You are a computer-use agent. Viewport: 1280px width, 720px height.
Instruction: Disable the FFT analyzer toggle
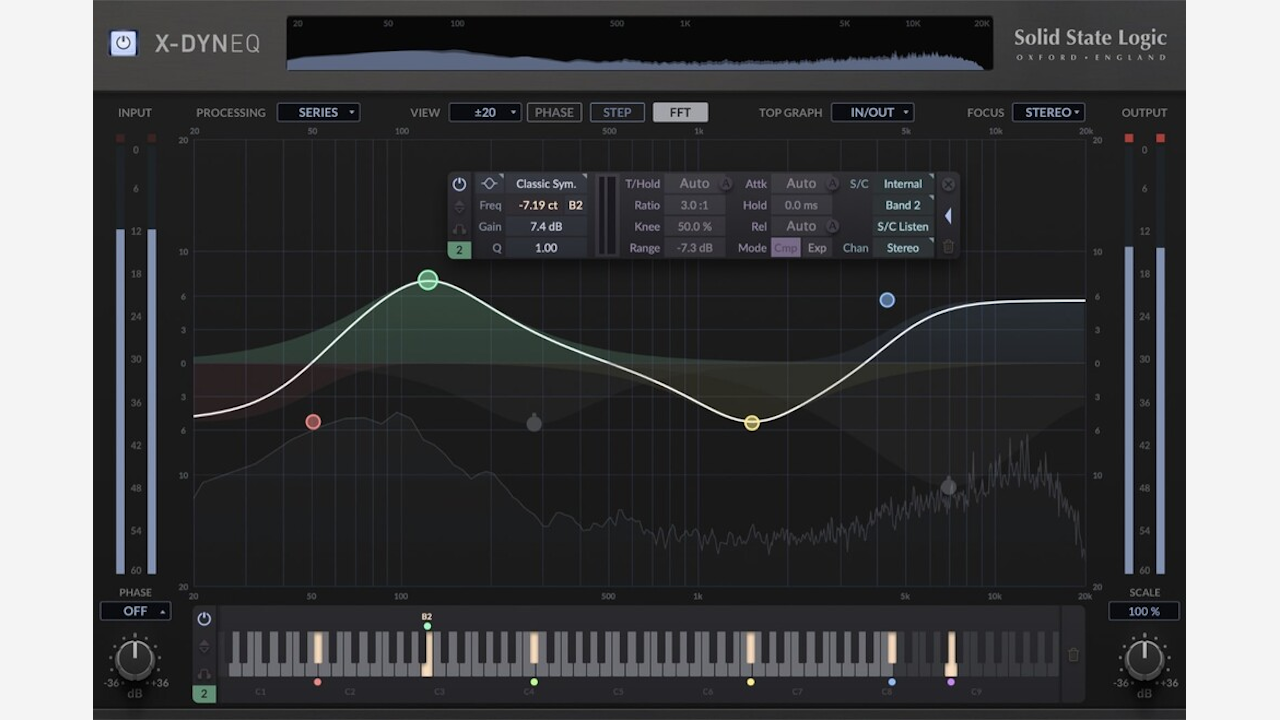[x=680, y=112]
